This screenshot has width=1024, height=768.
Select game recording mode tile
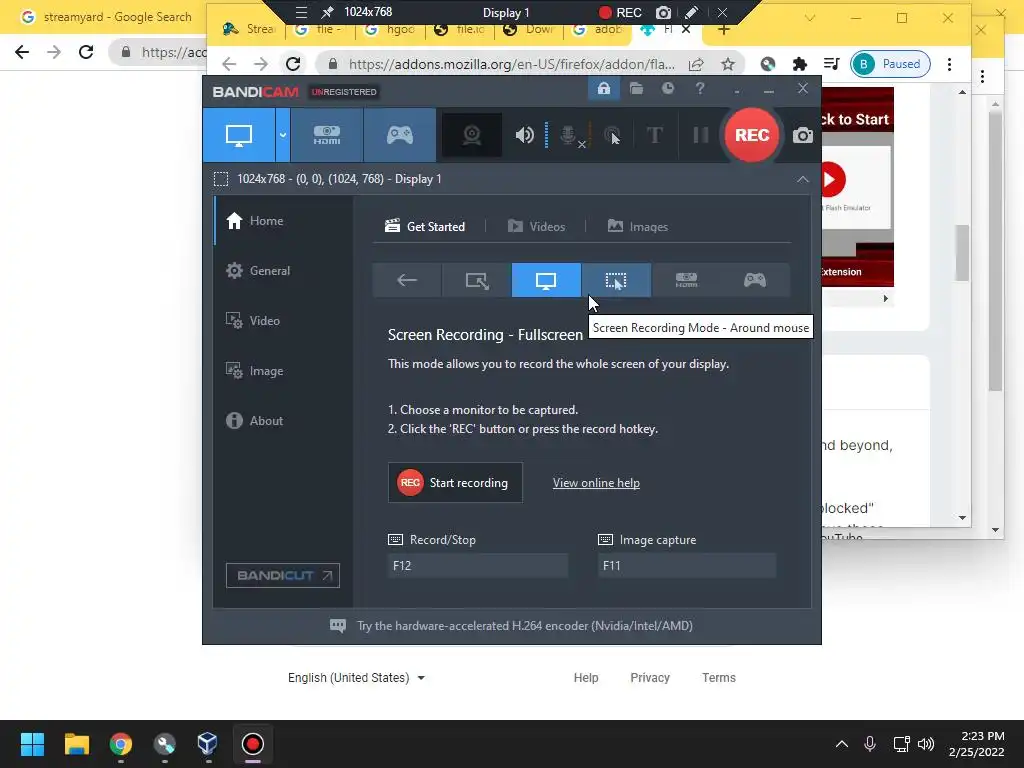point(755,280)
